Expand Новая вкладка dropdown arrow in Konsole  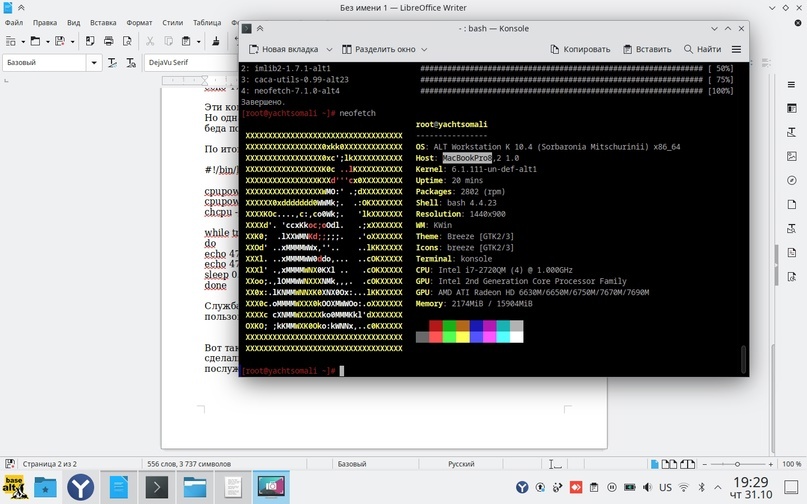coord(329,49)
